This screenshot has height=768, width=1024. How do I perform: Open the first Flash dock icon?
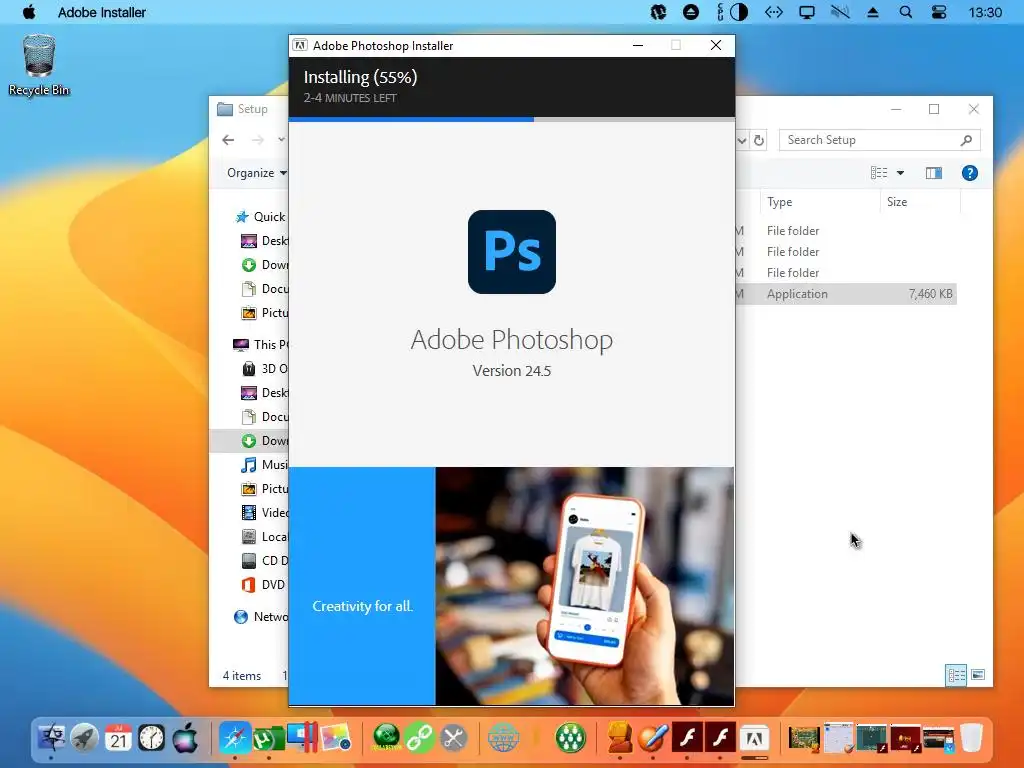coord(687,738)
